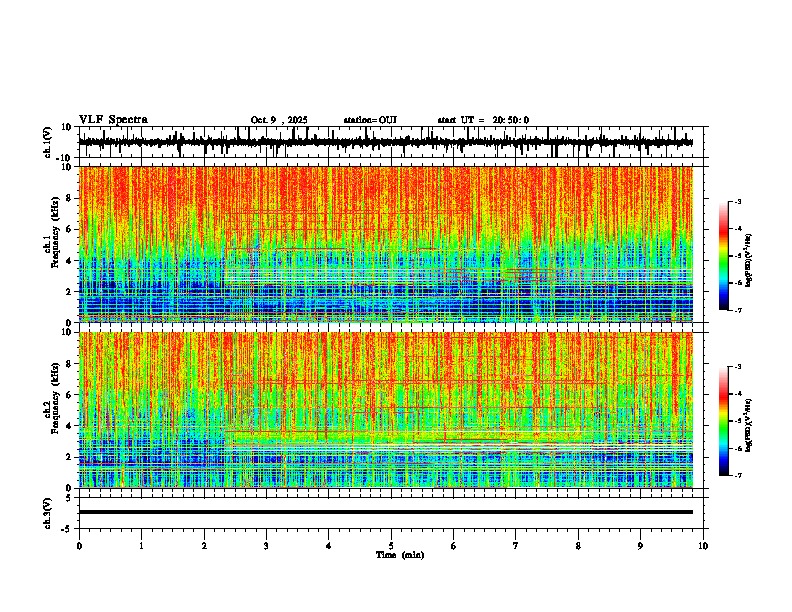Click the station label in the header
The width and height of the screenshot is (792, 612).
[x=370, y=120]
